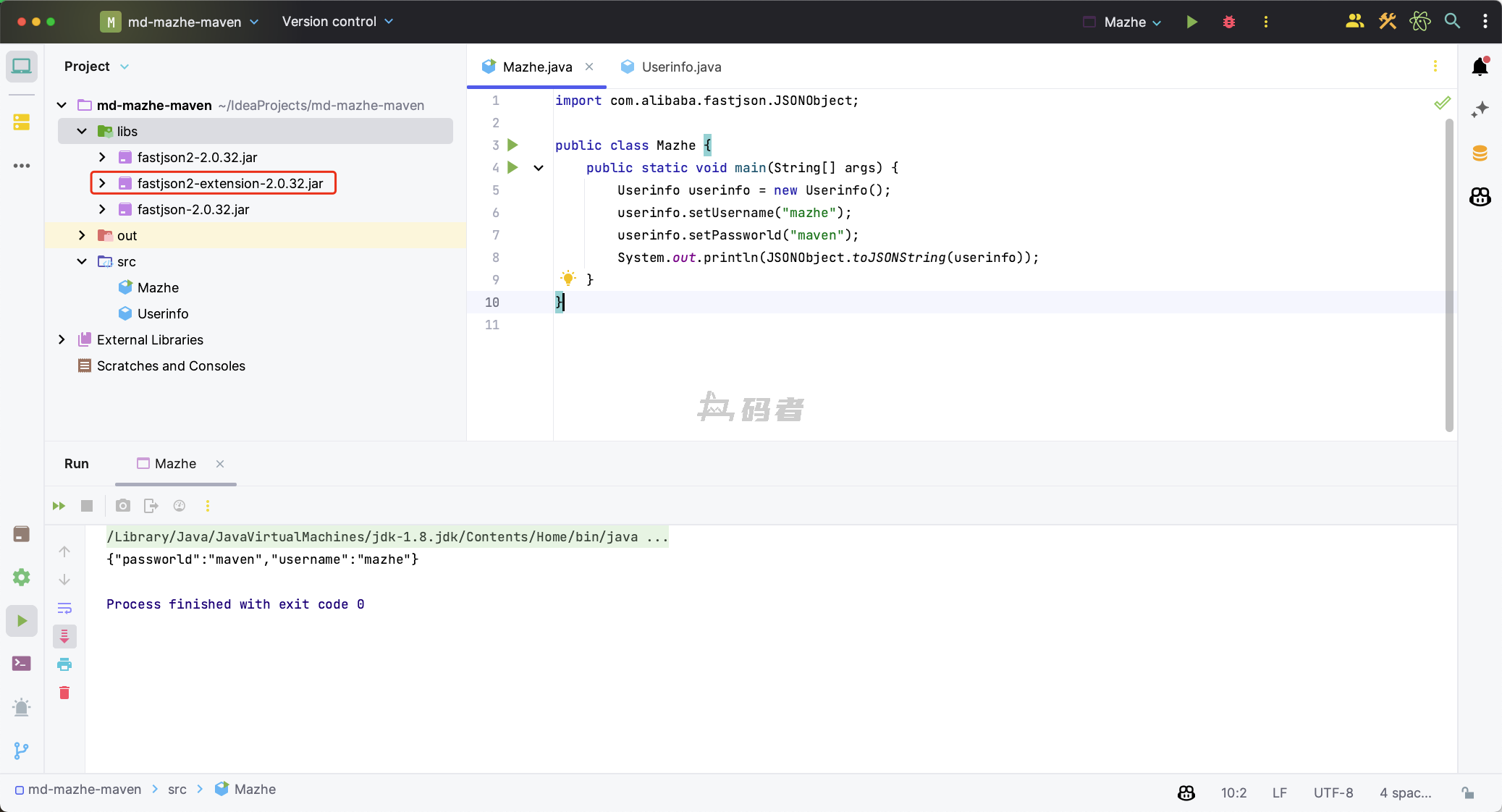Click the editor vertical scrollbar
The image size is (1502, 812).
[1448, 275]
